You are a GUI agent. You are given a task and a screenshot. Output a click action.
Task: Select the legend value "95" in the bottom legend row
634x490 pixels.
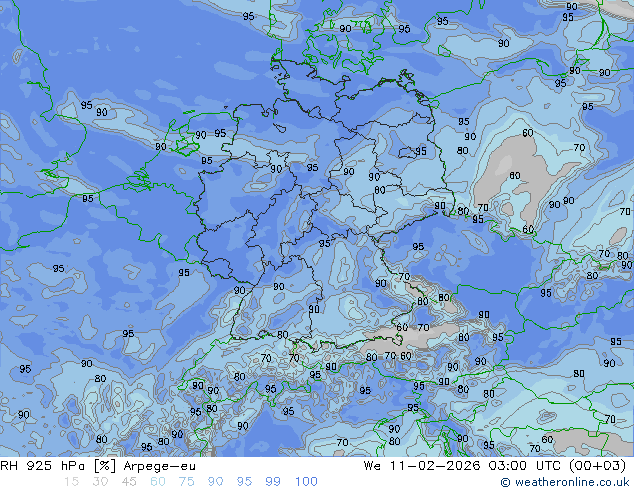click(244, 482)
